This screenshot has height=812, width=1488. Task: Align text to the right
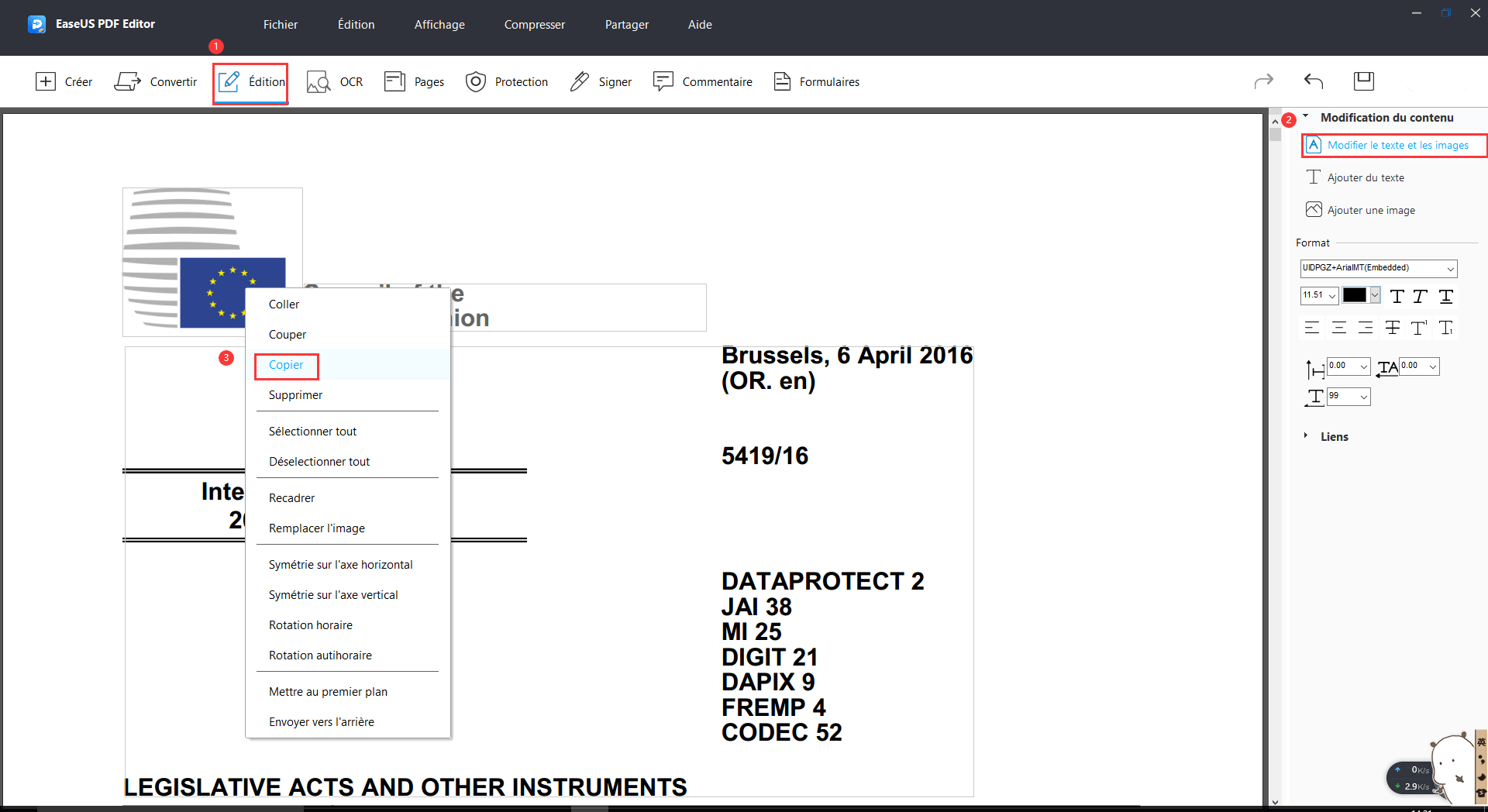point(1366,328)
